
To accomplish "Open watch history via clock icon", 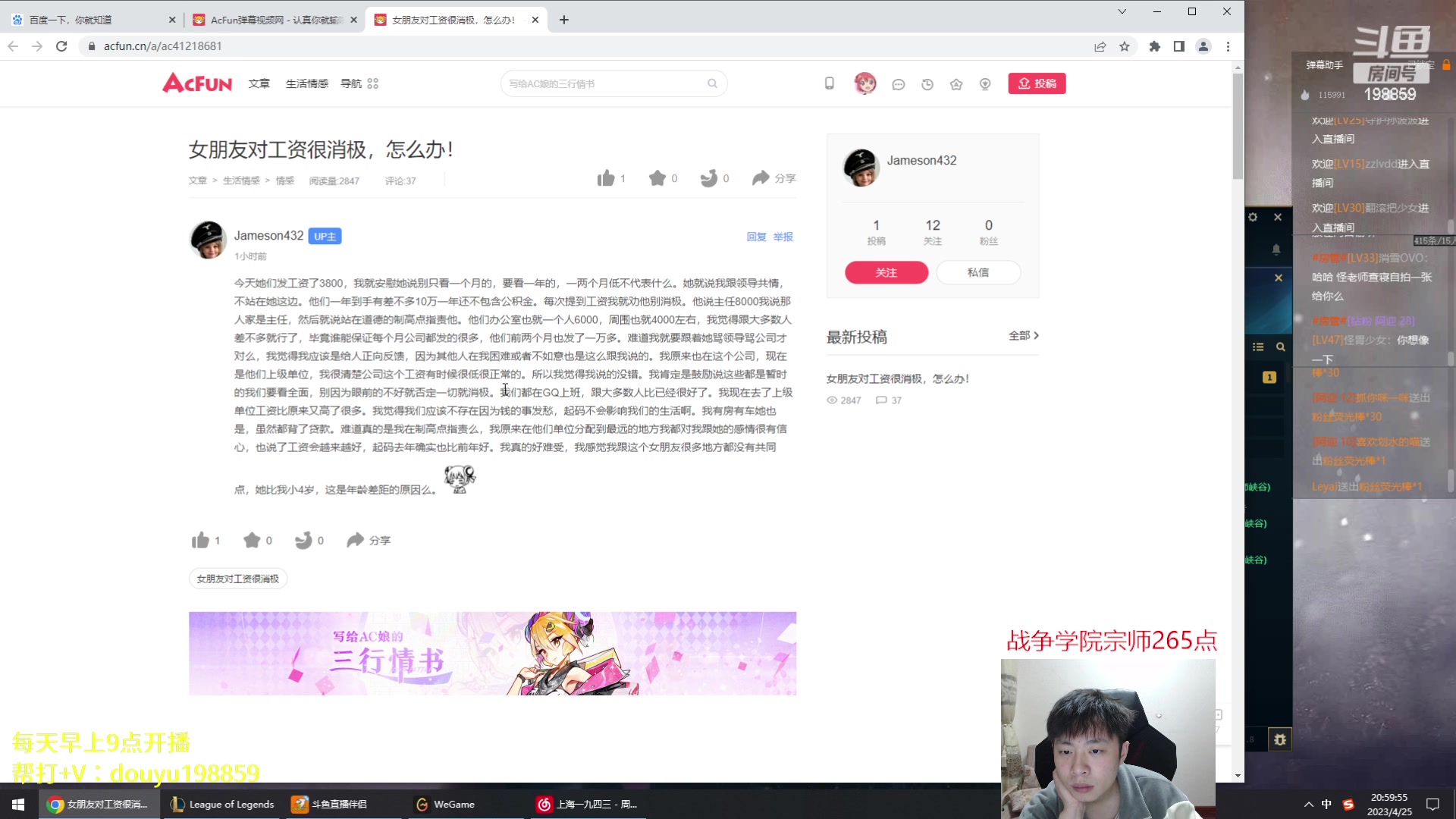I will 927,83.
